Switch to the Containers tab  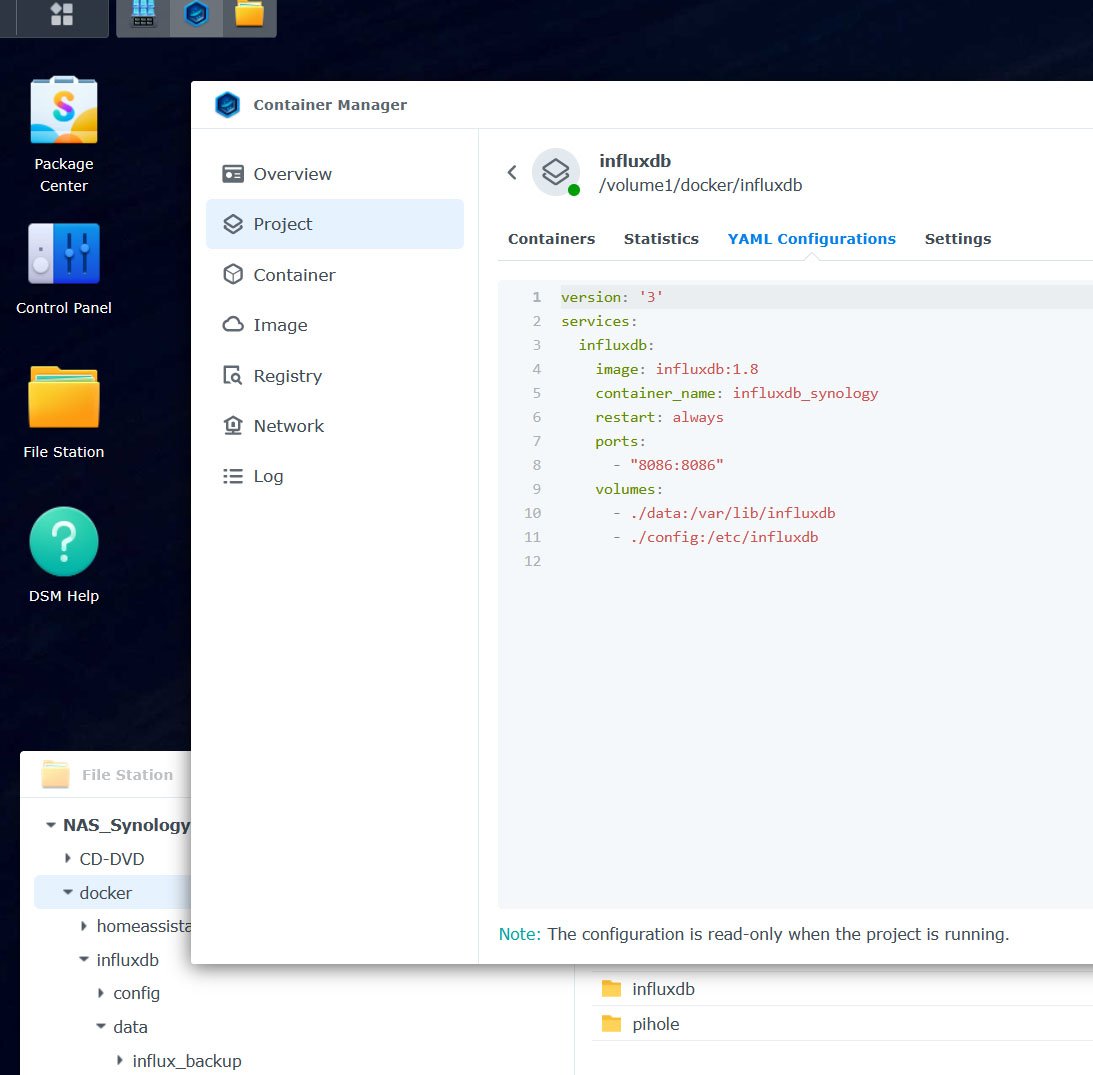[551, 238]
